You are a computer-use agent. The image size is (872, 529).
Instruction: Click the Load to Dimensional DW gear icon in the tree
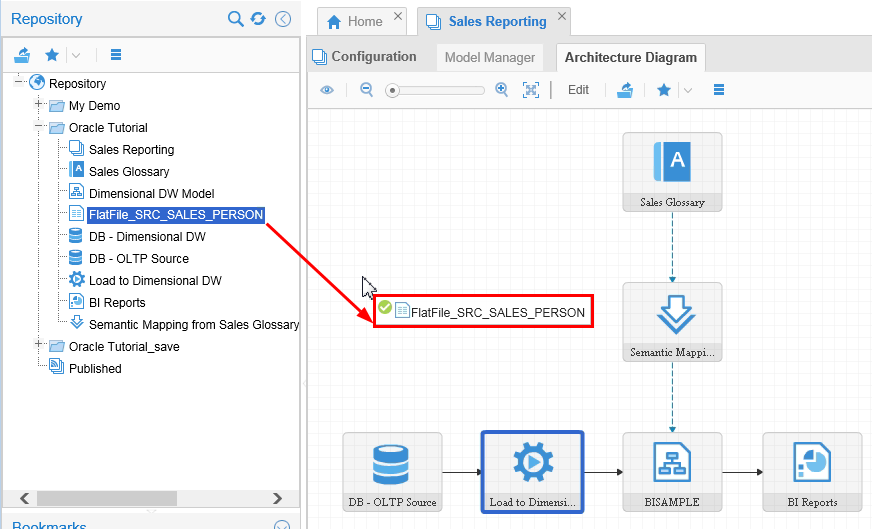[77, 279]
